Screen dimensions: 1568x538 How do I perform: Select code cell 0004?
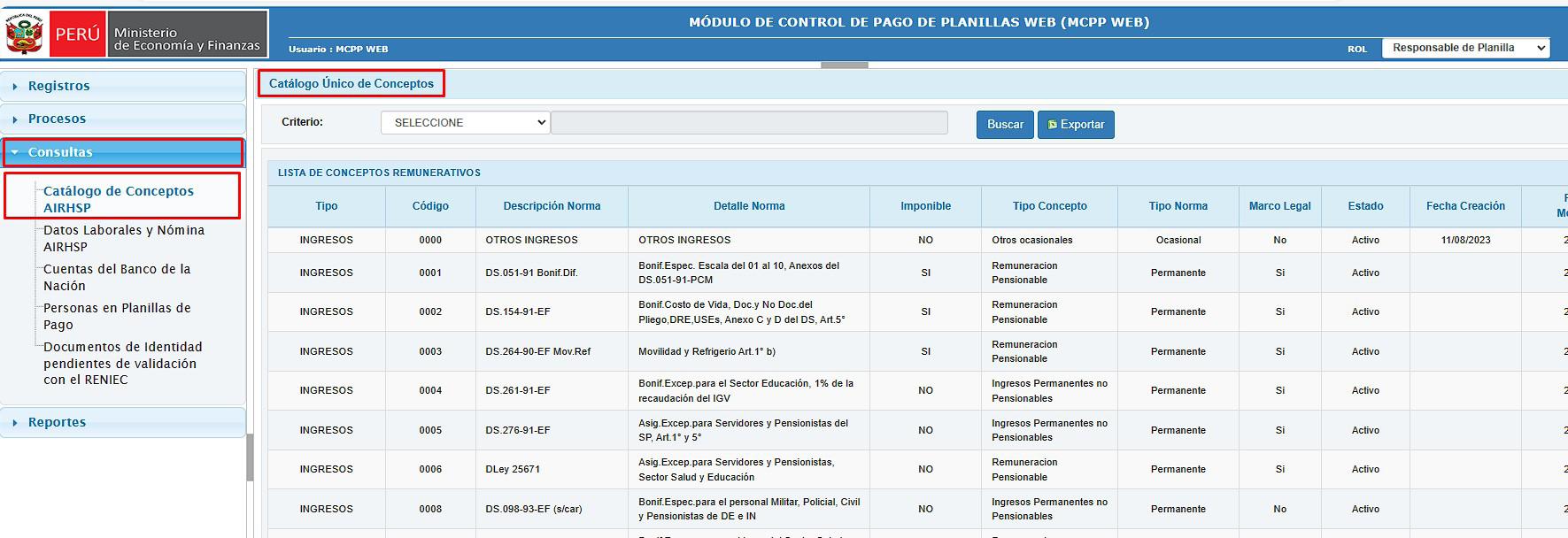[x=430, y=390]
